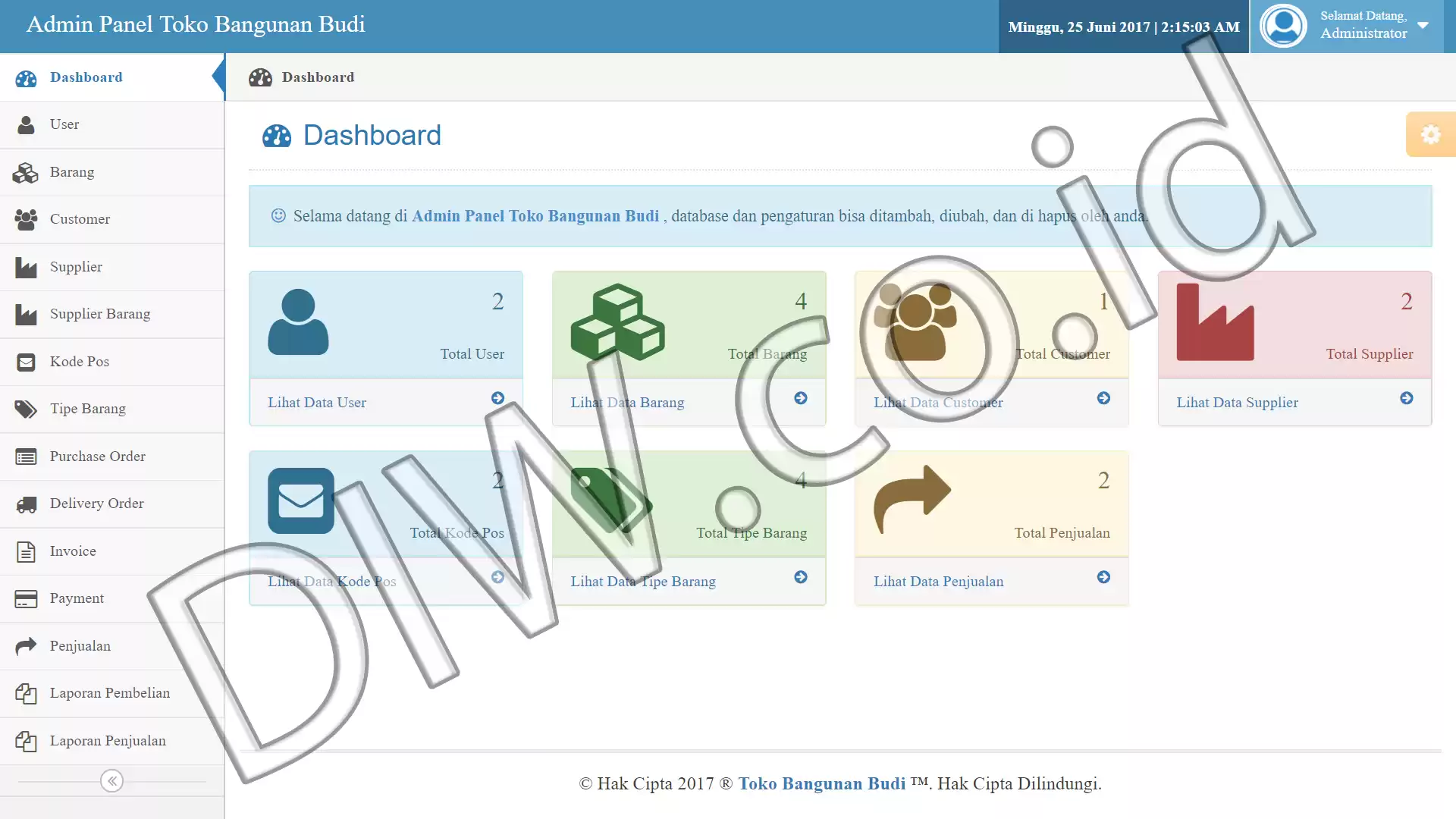Click the Delivery Order truck icon
Screen dimensions: 1456x819
(x=26, y=504)
